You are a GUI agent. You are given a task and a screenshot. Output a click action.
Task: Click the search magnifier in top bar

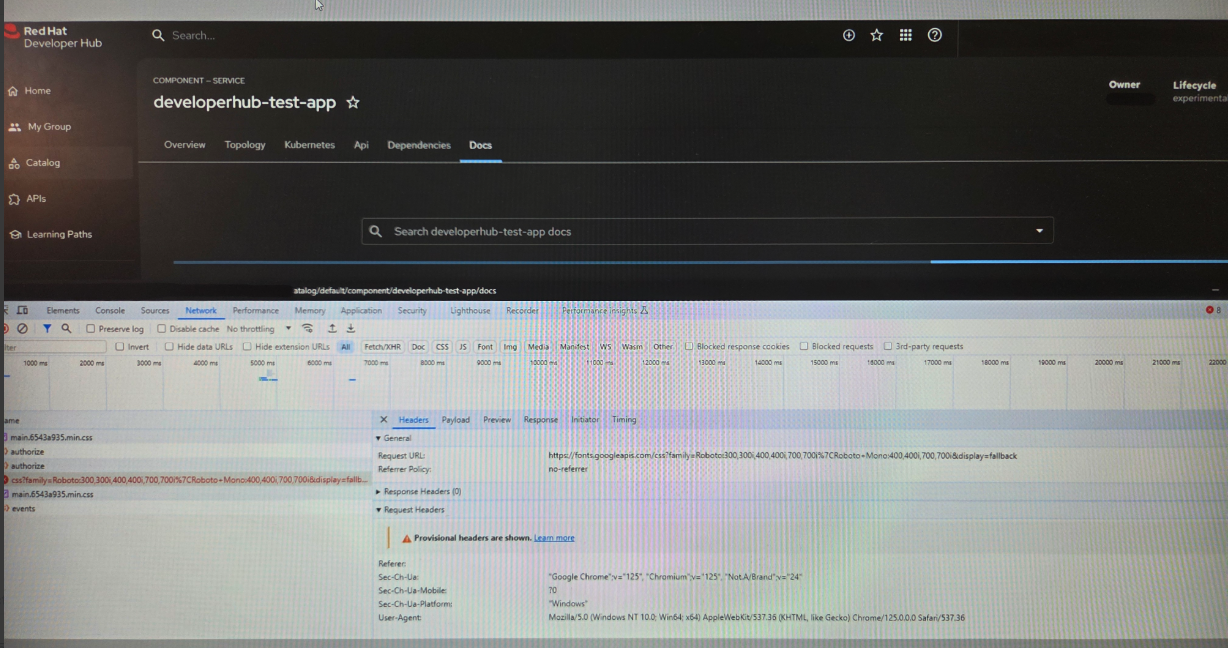tap(158, 35)
